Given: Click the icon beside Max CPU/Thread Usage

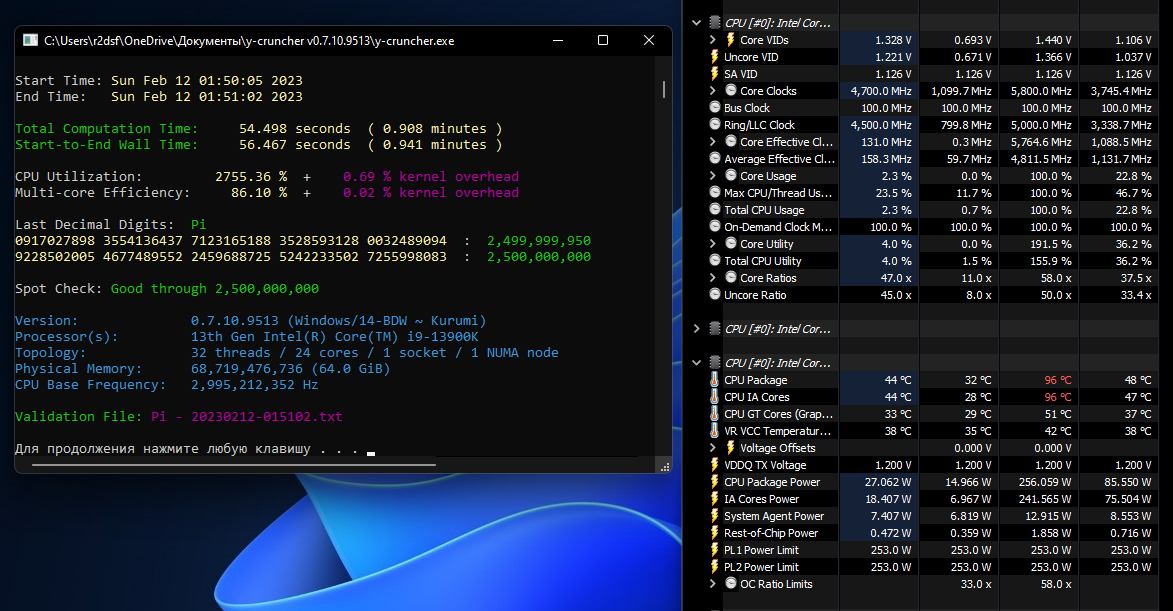Looking at the screenshot, I should pos(715,193).
